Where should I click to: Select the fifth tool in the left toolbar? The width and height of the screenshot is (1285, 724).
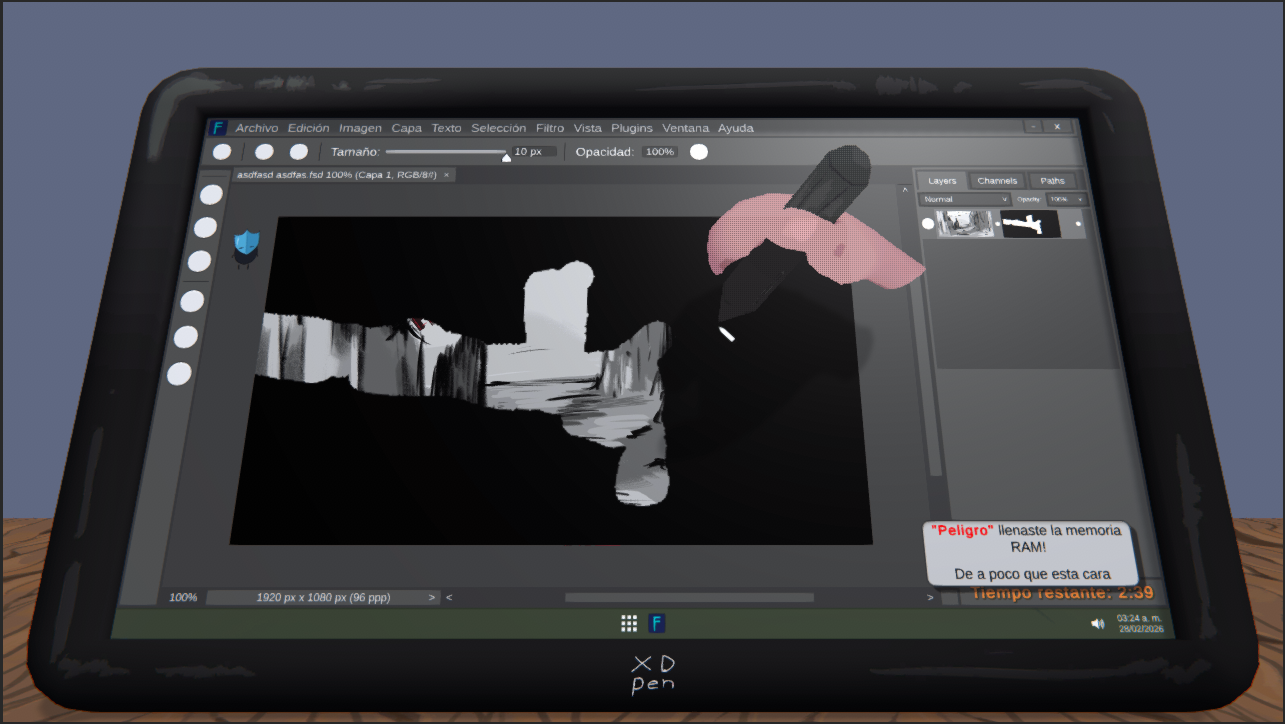tap(186, 337)
